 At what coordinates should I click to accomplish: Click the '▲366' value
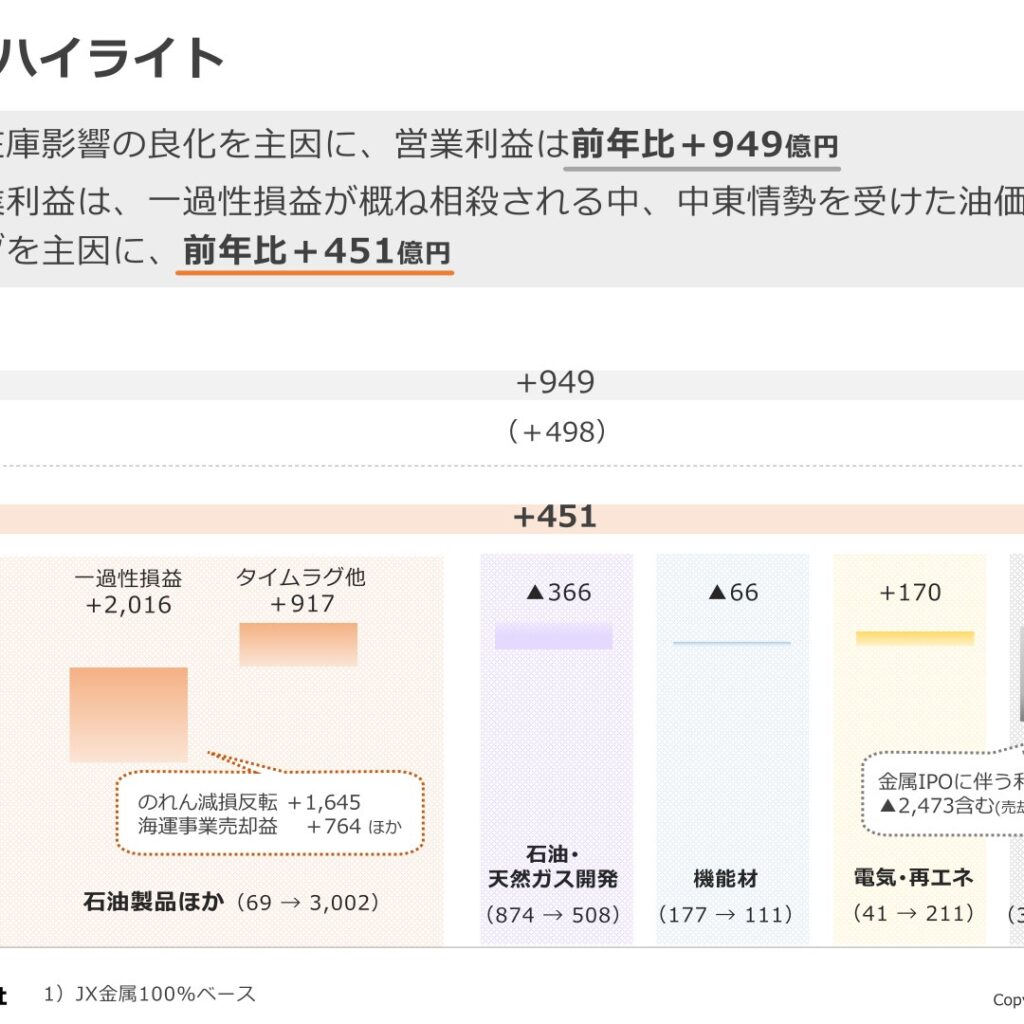(558, 592)
